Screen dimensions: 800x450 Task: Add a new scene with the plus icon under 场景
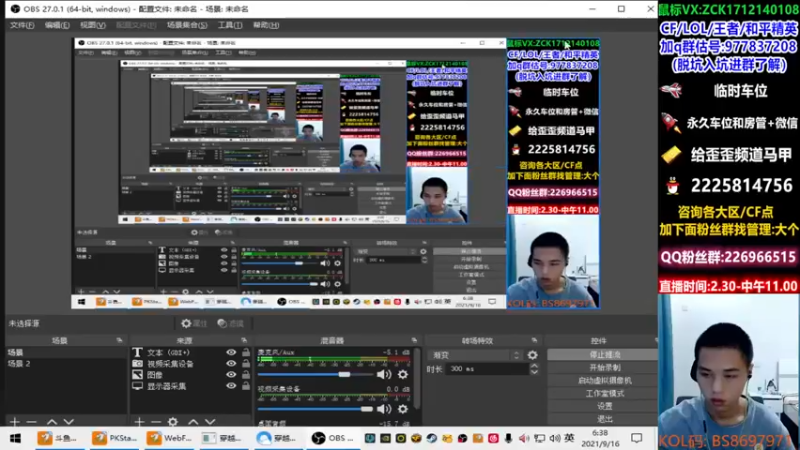click(x=14, y=421)
